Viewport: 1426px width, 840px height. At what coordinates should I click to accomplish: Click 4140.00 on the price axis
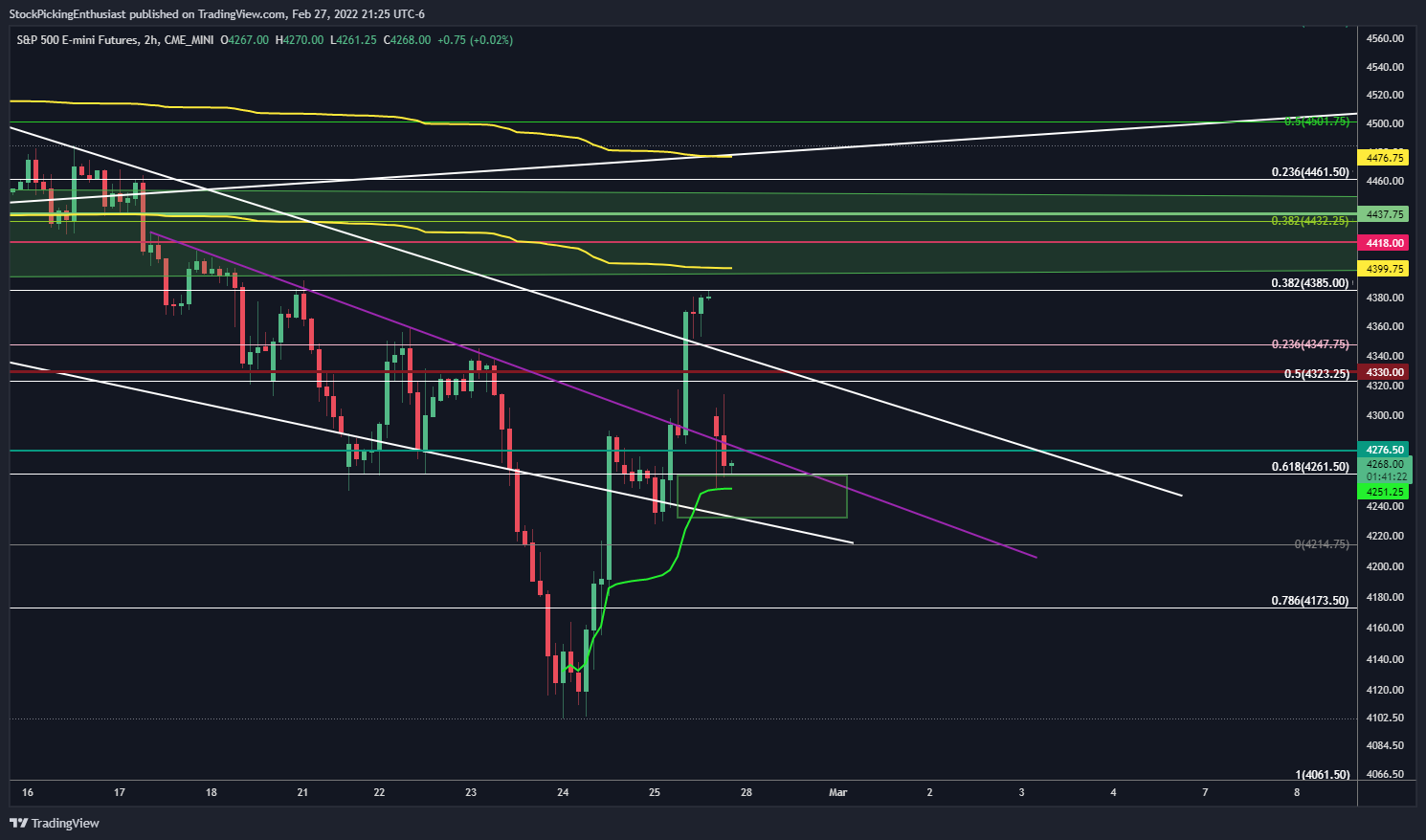click(x=1385, y=659)
